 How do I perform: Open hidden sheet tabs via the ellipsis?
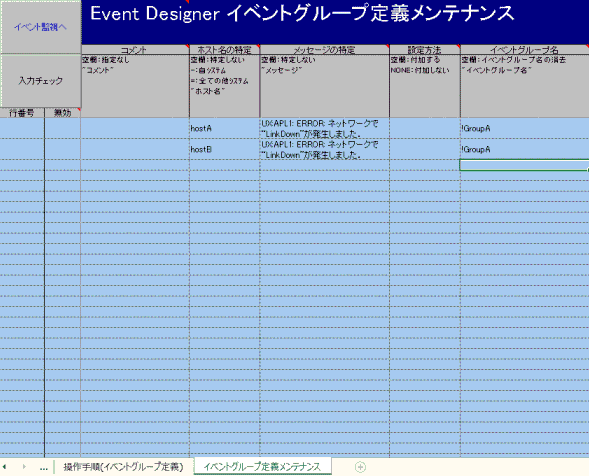point(44,468)
